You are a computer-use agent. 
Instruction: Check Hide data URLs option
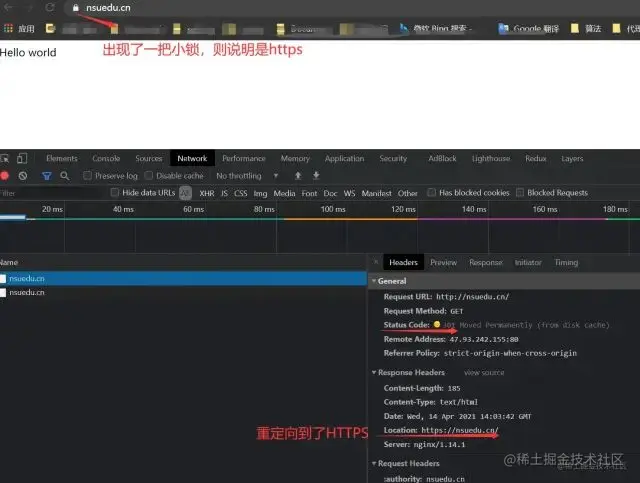click(x=115, y=192)
